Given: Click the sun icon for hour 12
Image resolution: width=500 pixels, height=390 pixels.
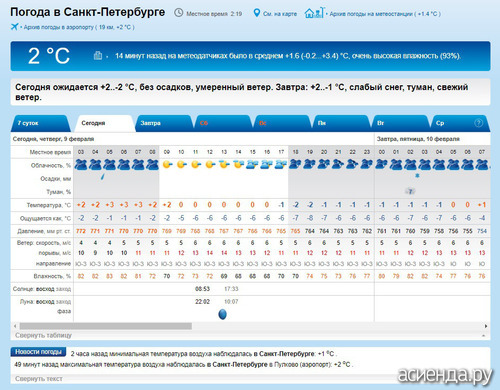Looking at the screenshot, I should point(210,164).
